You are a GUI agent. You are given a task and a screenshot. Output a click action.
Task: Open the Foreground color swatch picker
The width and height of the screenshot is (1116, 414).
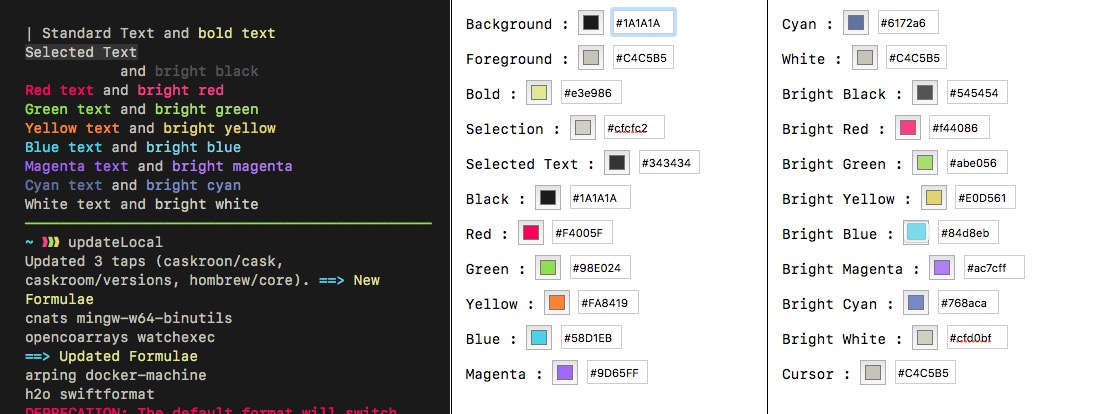point(591,58)
